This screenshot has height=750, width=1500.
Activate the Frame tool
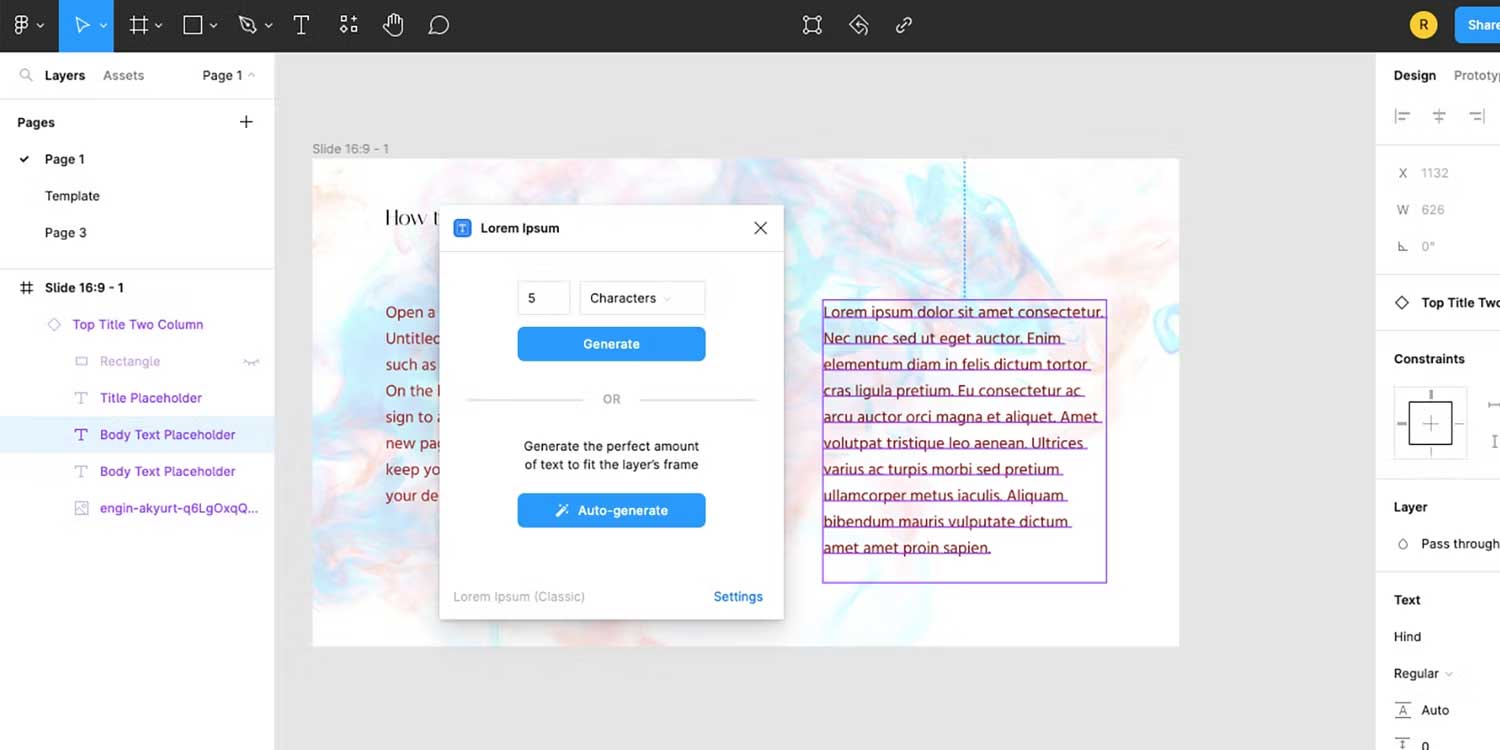click(x=139, y=25)
